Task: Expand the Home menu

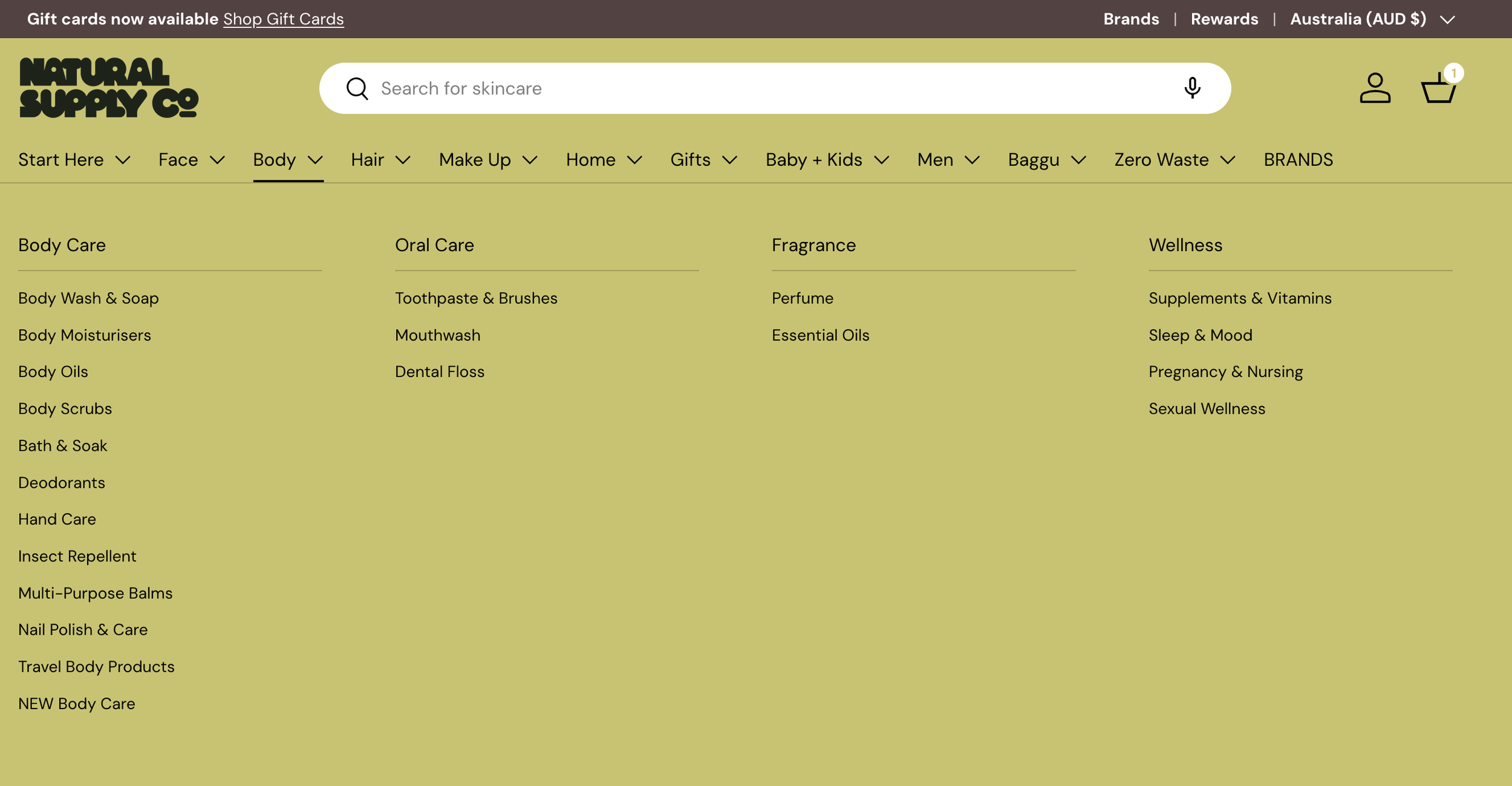Action: tap(604, 160)
